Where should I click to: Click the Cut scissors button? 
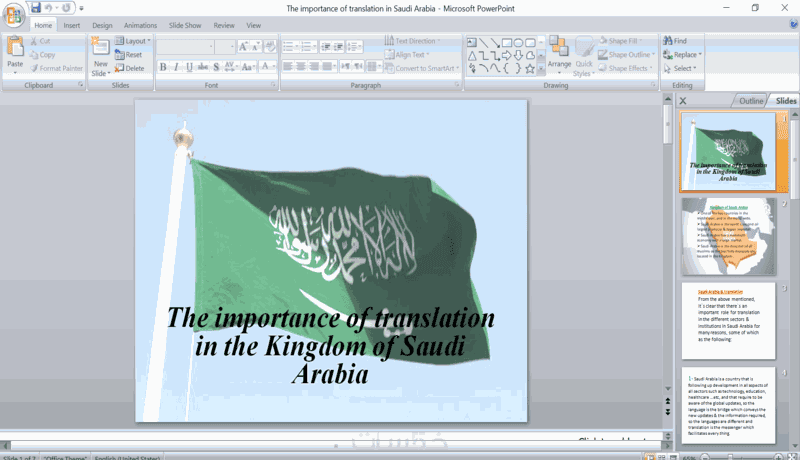(x=40, y=41)
